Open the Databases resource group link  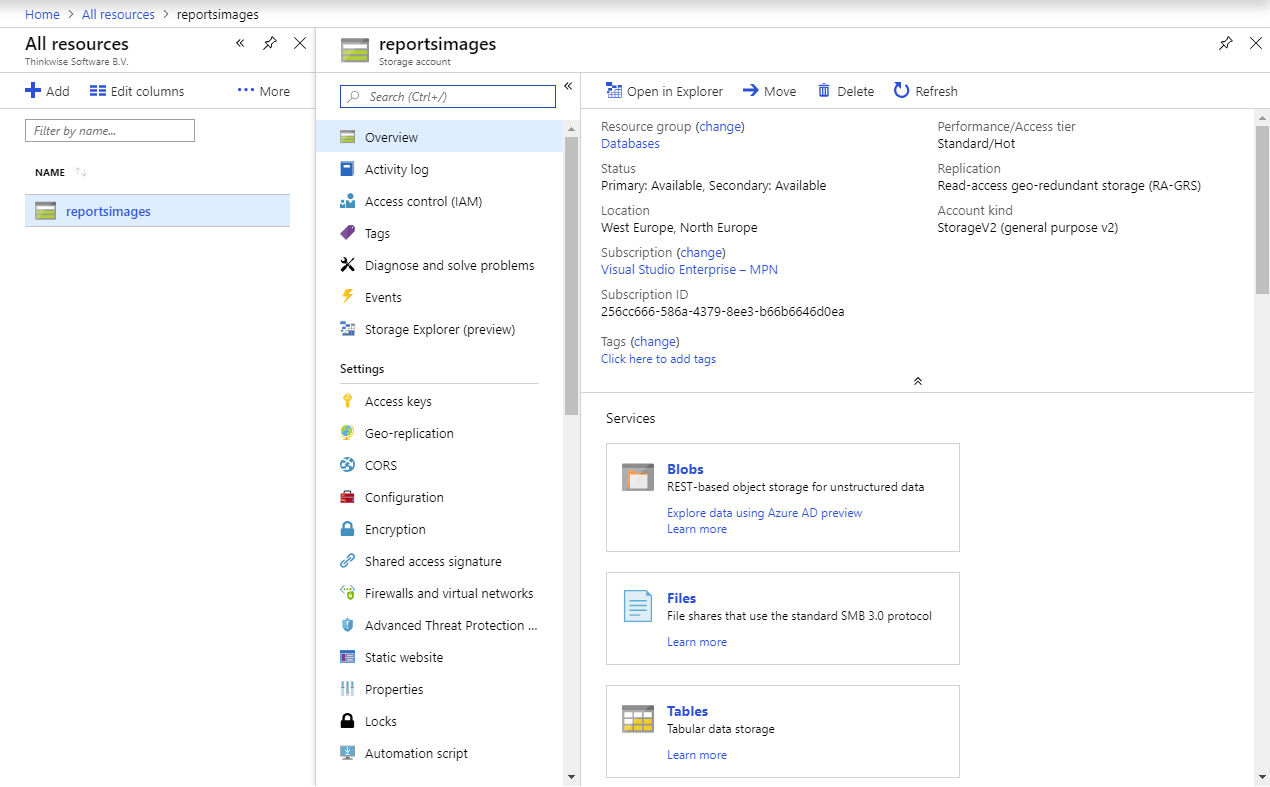click(x=630, y=143)
